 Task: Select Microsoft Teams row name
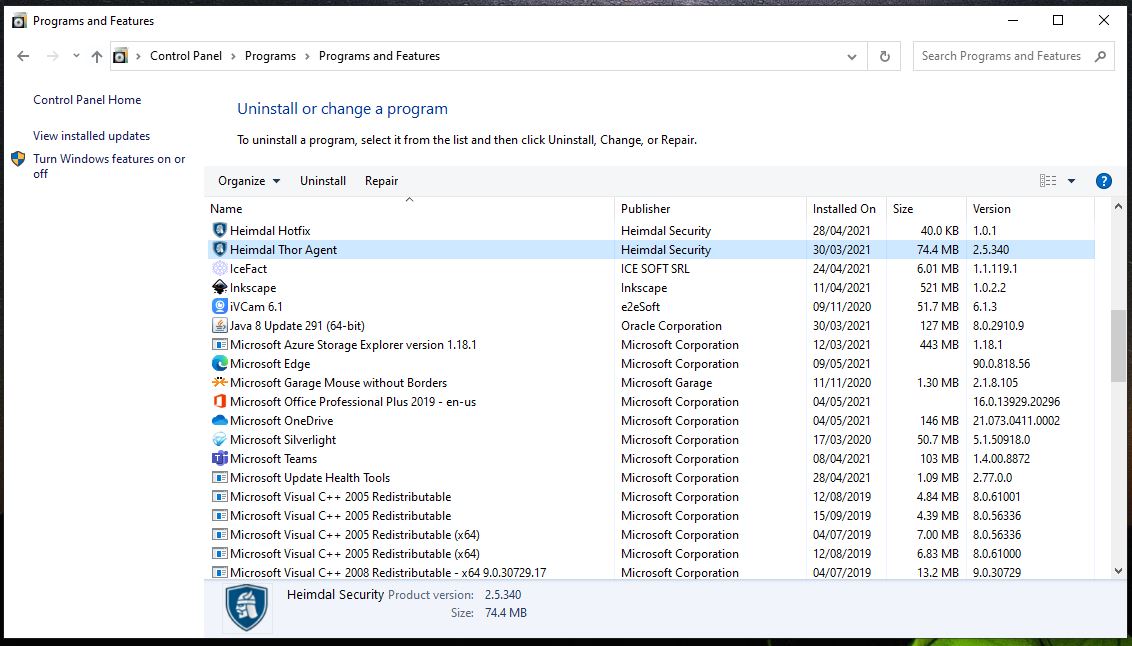[x=274, y=458]
